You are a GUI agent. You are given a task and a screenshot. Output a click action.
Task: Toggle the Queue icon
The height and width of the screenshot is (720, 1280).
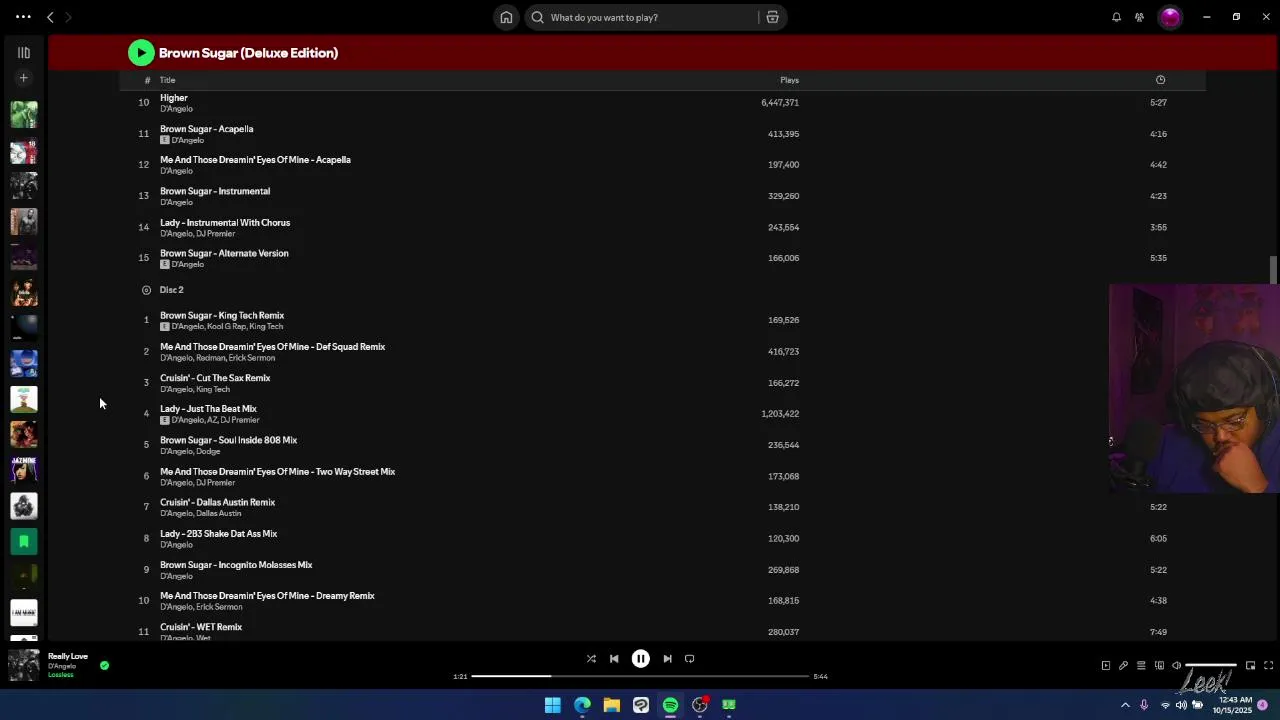click(x=1141, y=666)
